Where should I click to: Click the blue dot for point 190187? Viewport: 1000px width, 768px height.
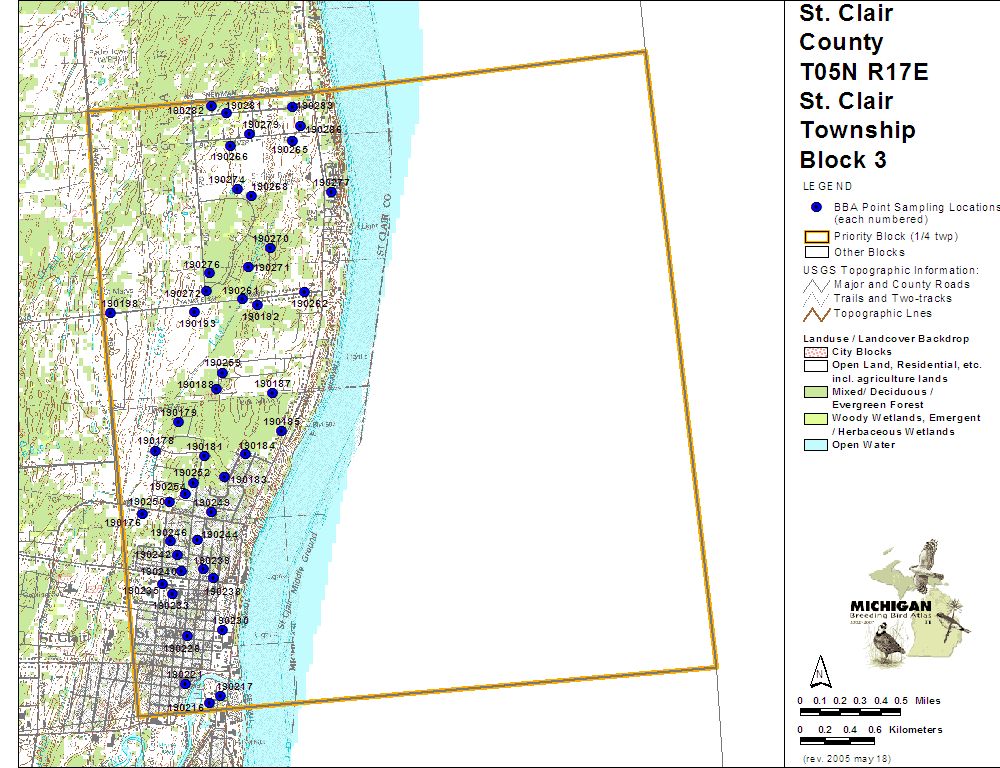pos(272,393)
